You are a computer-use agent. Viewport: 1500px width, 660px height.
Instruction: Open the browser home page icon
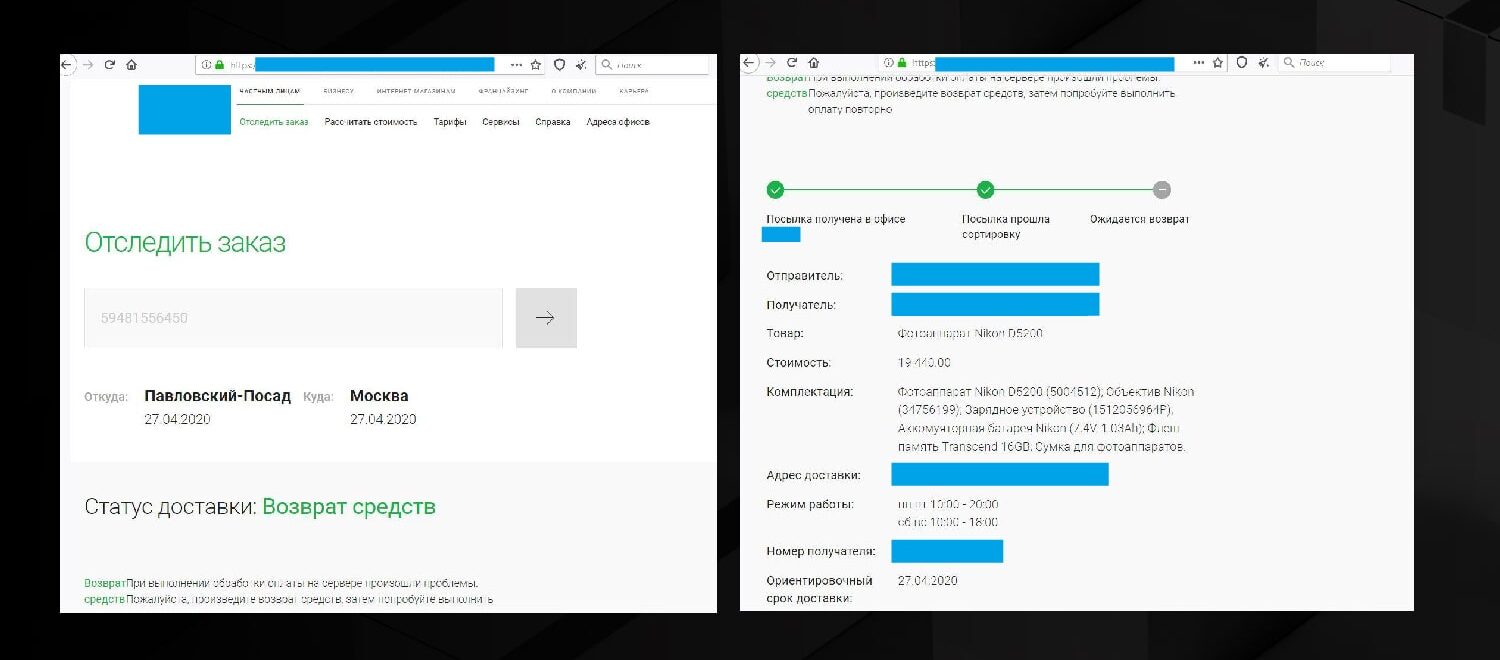pyautogui.click(x=131, y=62)
